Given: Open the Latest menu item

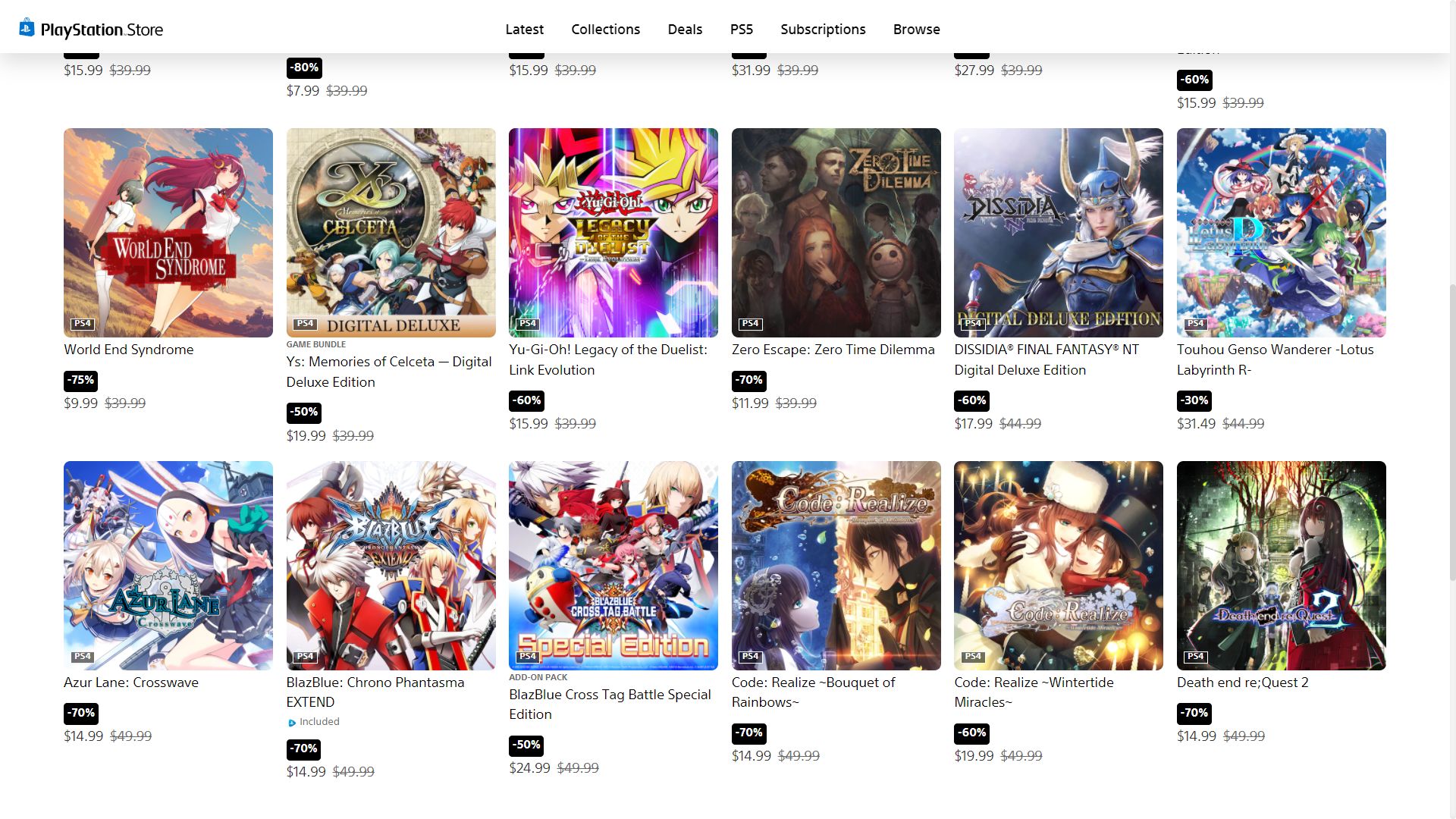Looking at the screenshot, I should (x=525, y=30).
